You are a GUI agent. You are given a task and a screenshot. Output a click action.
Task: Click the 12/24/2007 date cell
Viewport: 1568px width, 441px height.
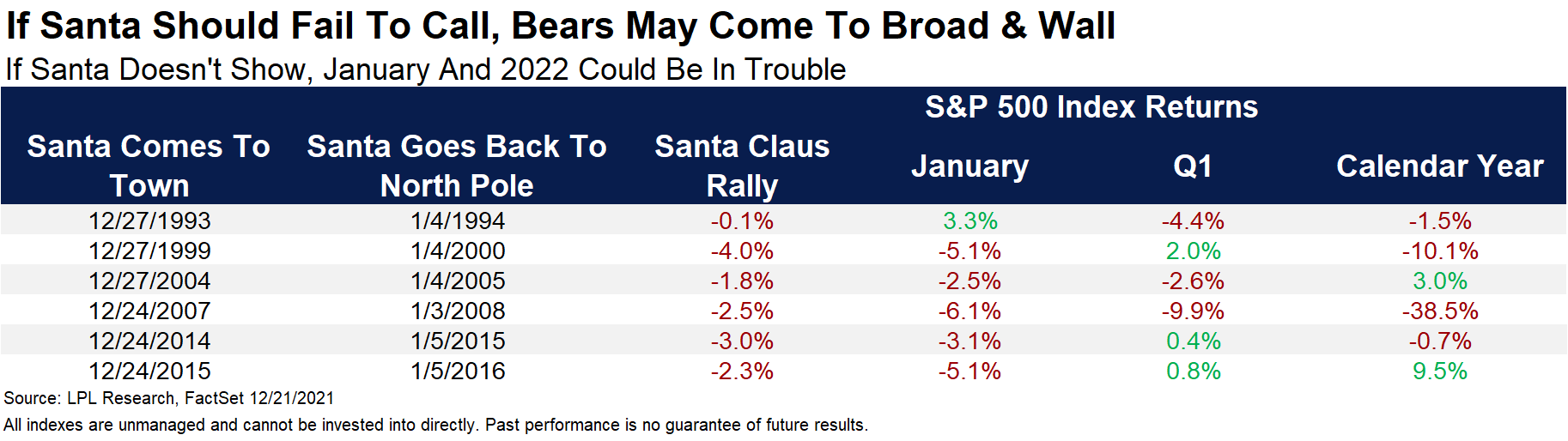[149, 311]
